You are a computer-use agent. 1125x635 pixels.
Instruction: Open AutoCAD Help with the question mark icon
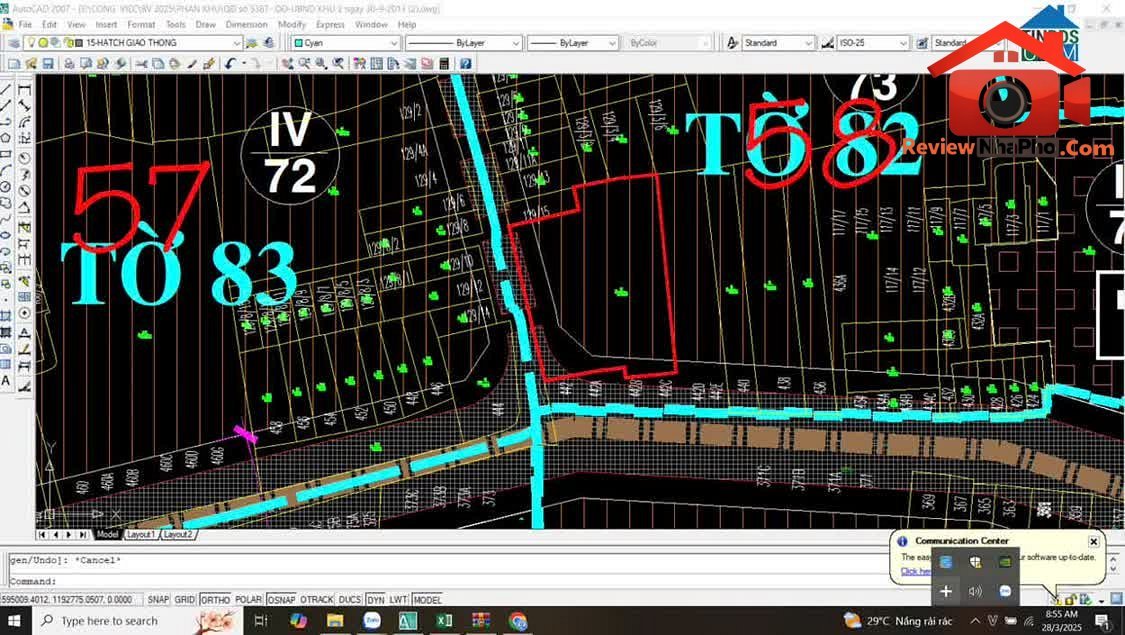pos(466,64)
